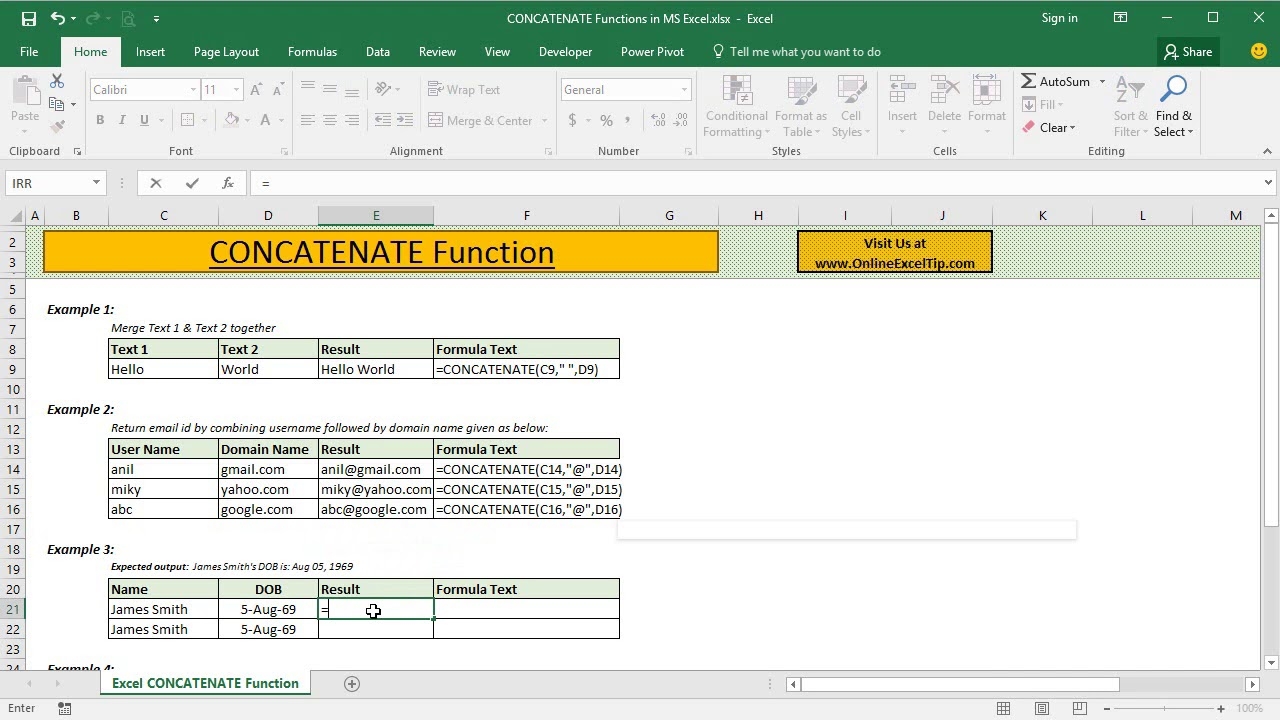Apply Percent Style format

click(x=606, y=120)
